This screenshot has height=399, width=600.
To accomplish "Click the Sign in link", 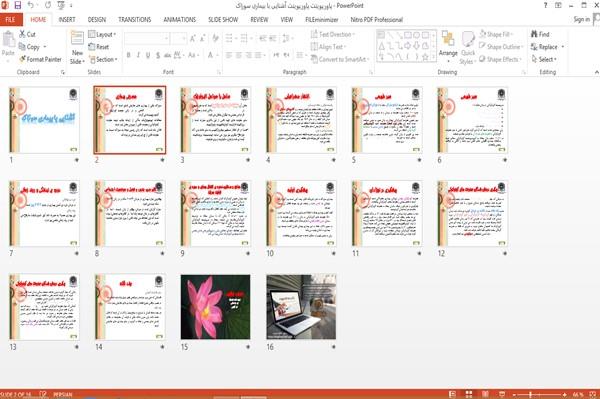I will click(x=581, y=19).
